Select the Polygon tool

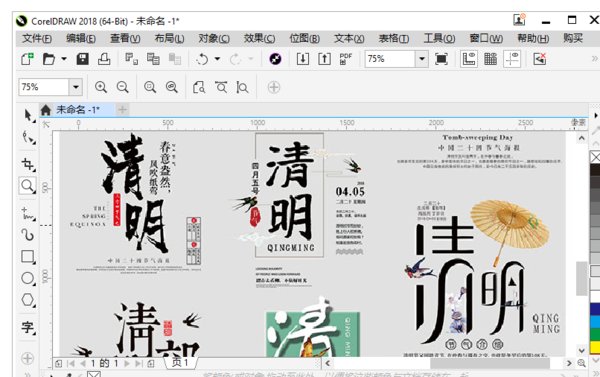[28, 300]
